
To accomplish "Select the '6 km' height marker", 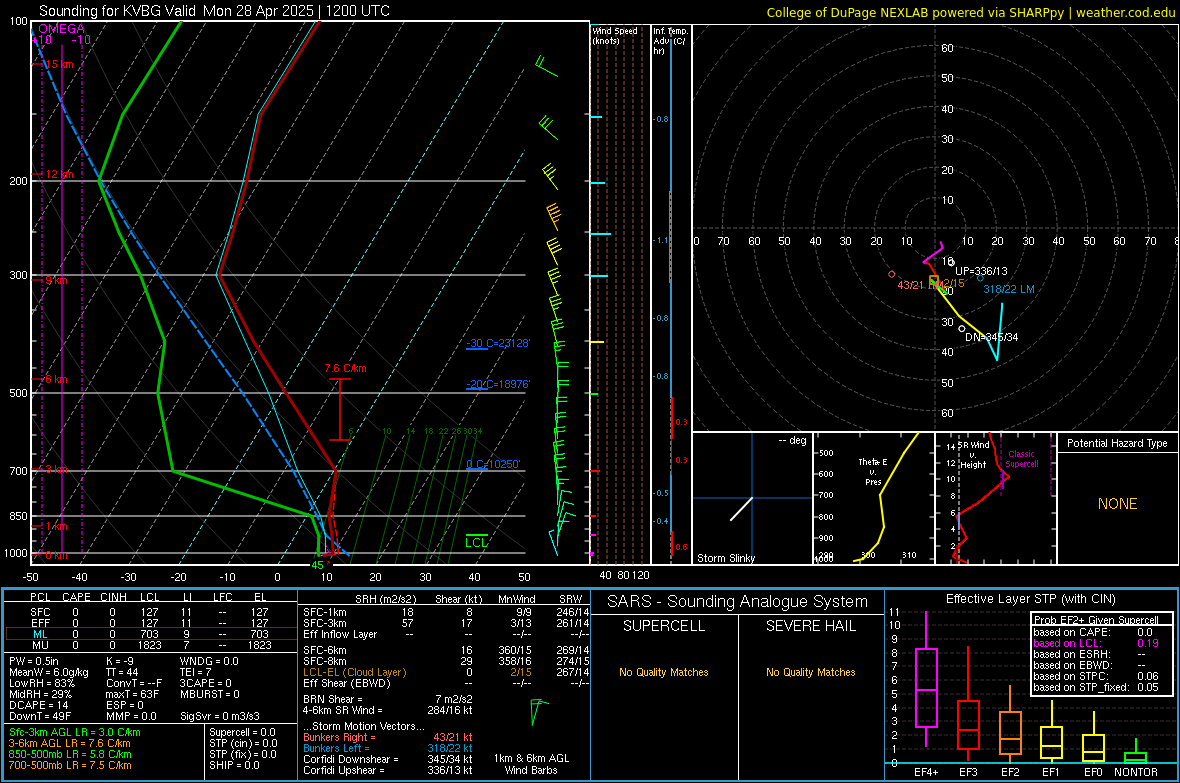I will coord(56,379).
